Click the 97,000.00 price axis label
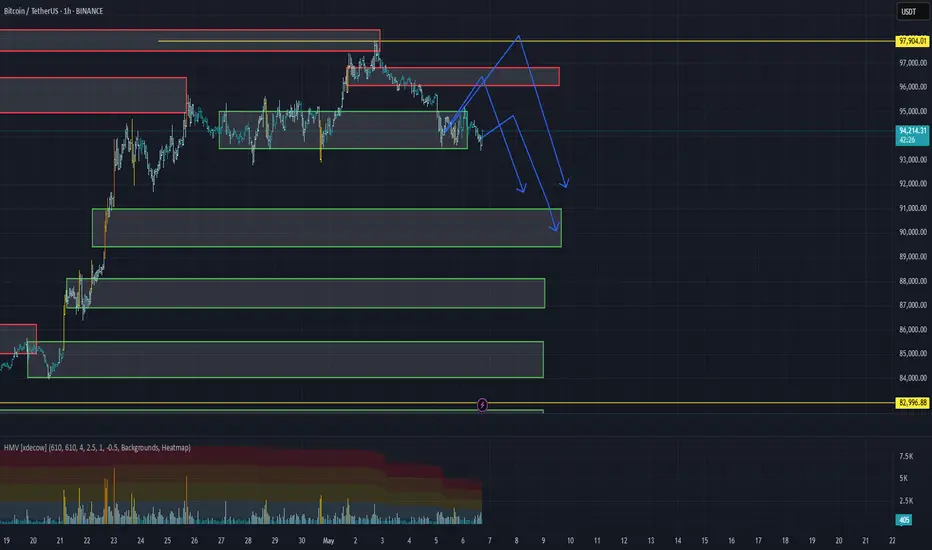The image size is (932, 550). pos(912,62)
